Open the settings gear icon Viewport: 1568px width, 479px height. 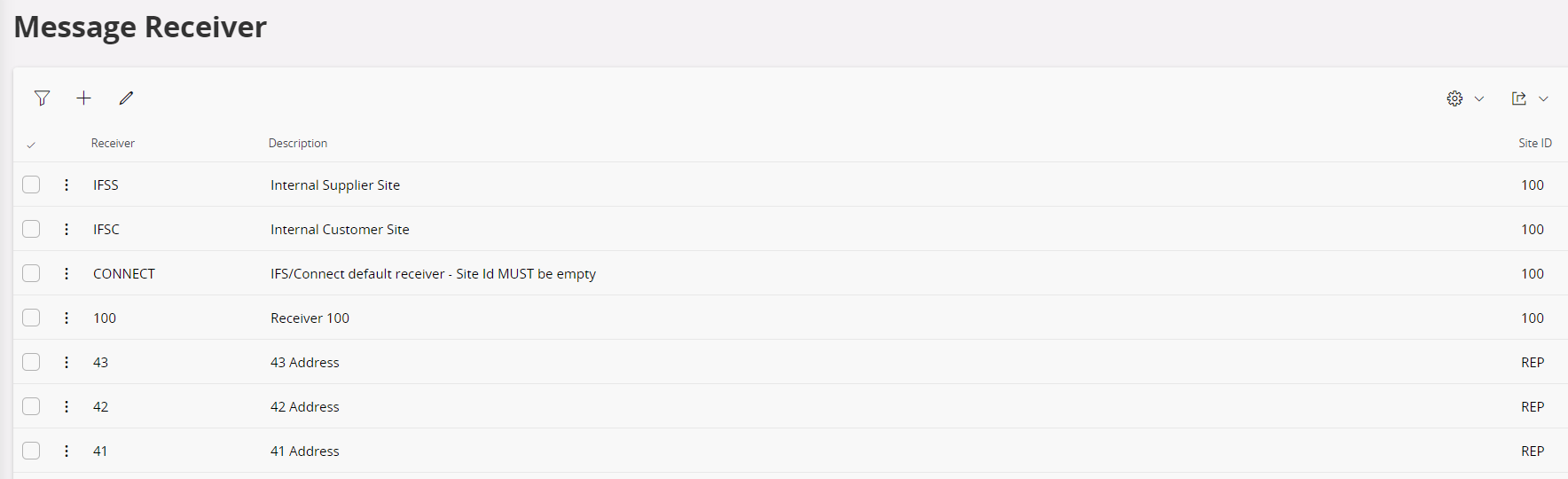tap(1454, 98)
